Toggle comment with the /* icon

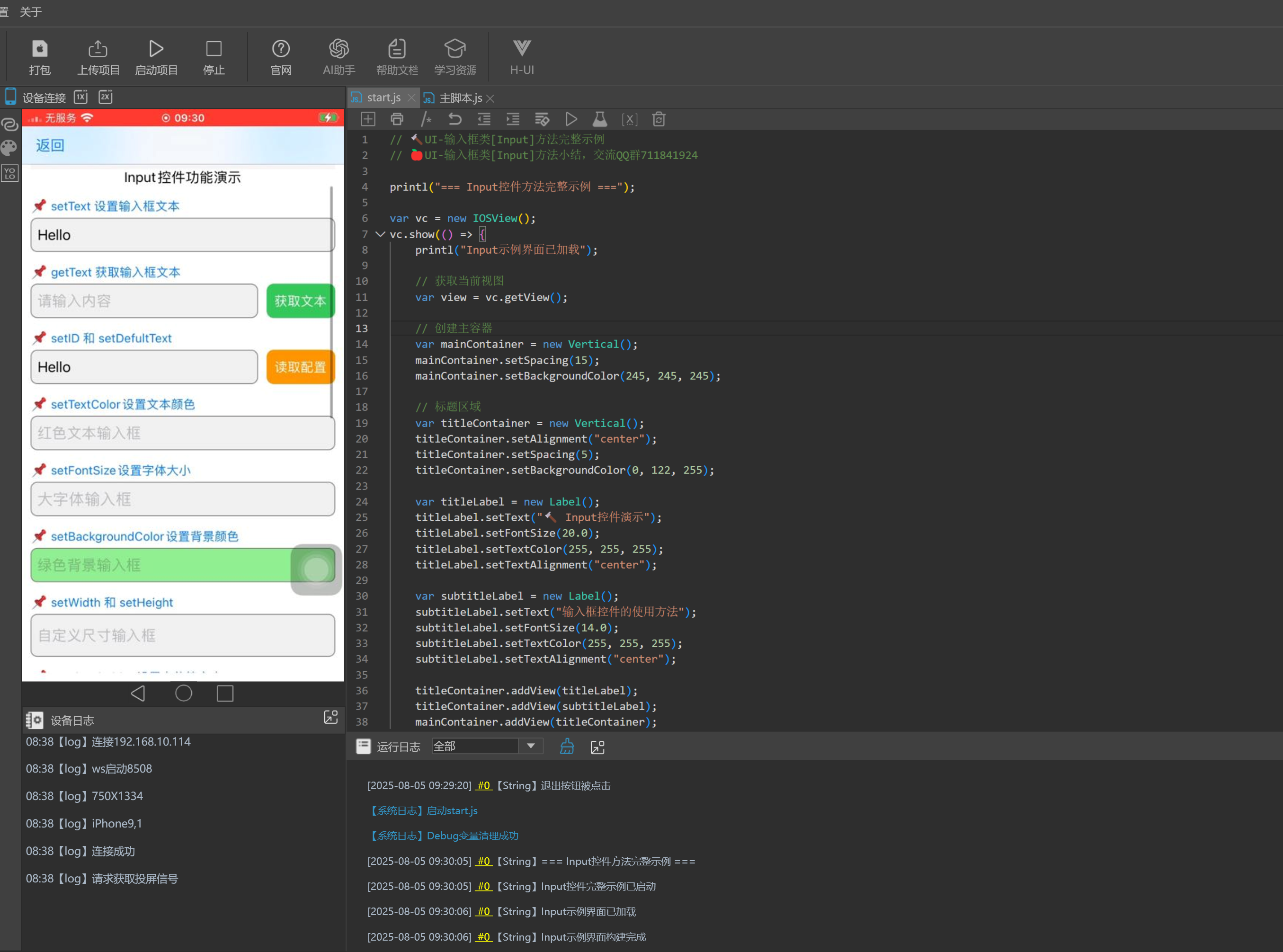click(426, 119)
